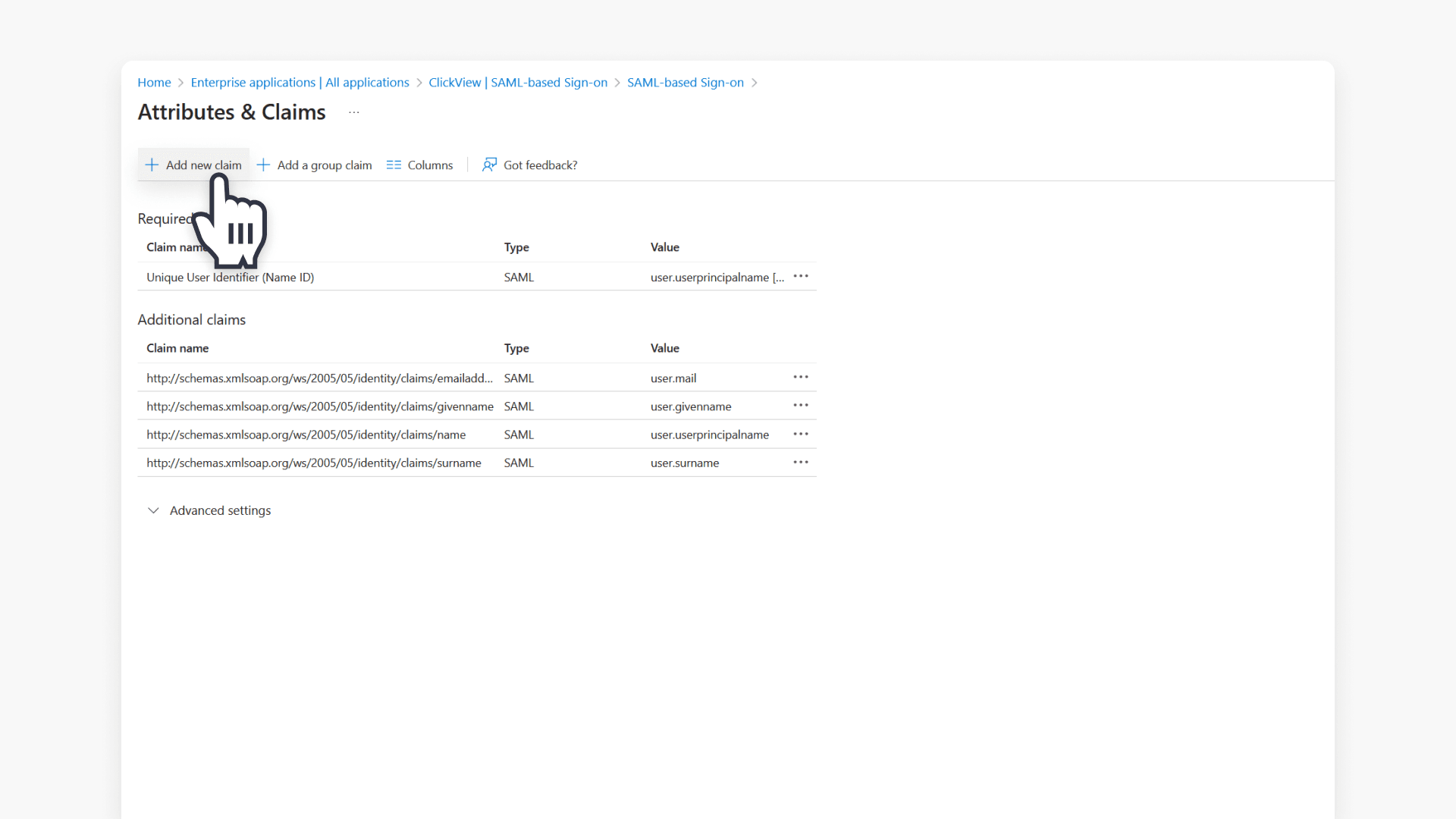Open ellipsis menu for user.givenname claim
Image resolution: width=1456 pixels, height=819 pixels.
coord(801,405)
